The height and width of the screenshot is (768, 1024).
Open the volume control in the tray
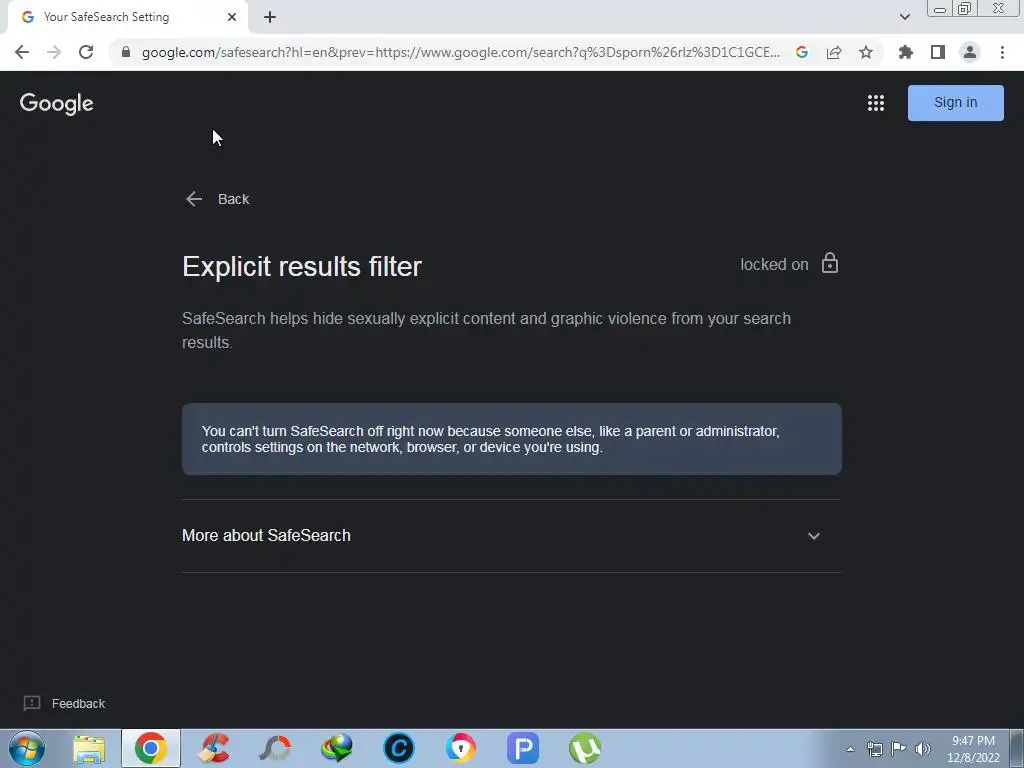pos(922,749)
